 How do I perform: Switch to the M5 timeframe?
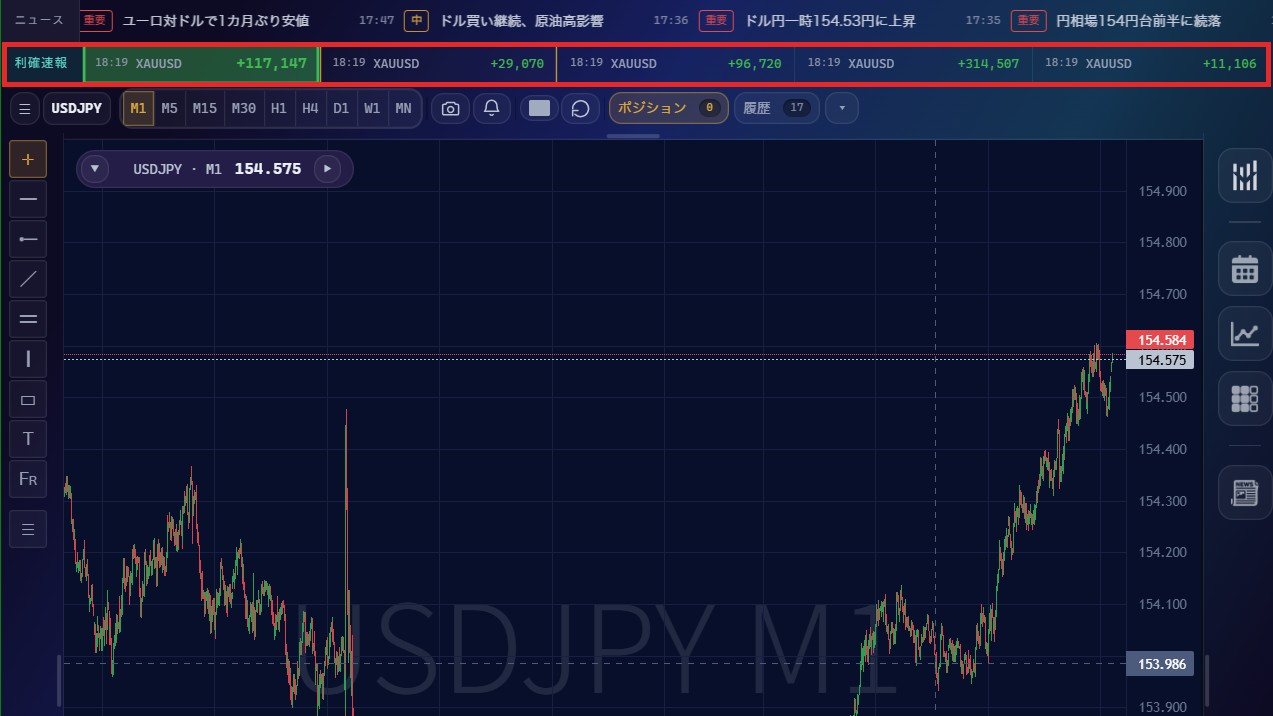pos(169,108)
